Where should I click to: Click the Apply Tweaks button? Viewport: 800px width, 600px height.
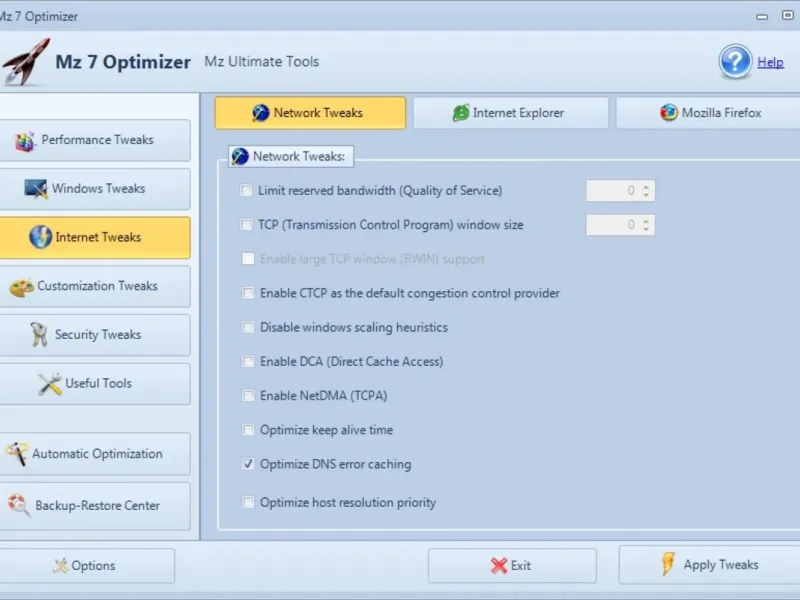[x=710, y=564]
